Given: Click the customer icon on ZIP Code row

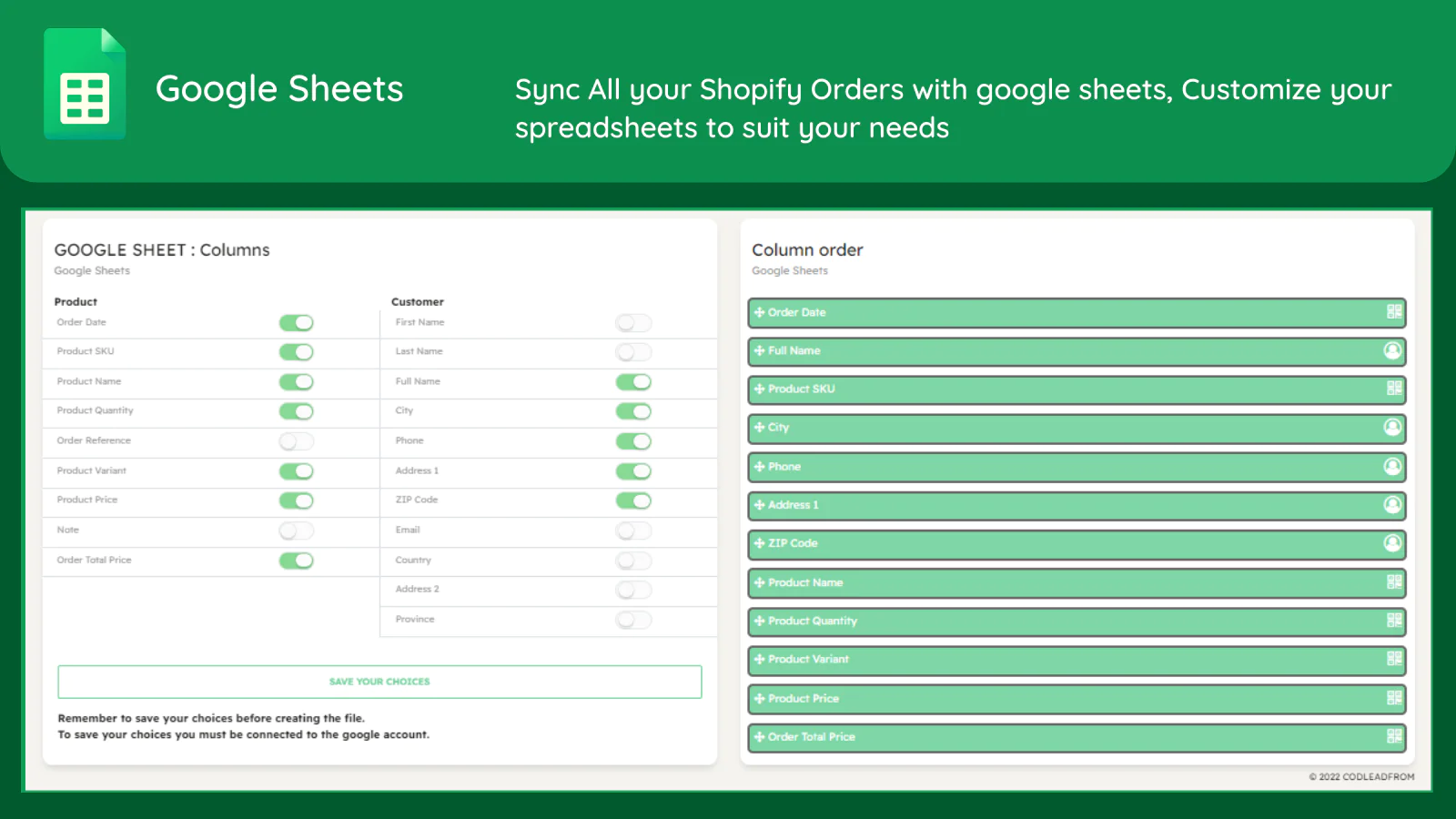Looking at the screenshot, I should (1392, 543).
